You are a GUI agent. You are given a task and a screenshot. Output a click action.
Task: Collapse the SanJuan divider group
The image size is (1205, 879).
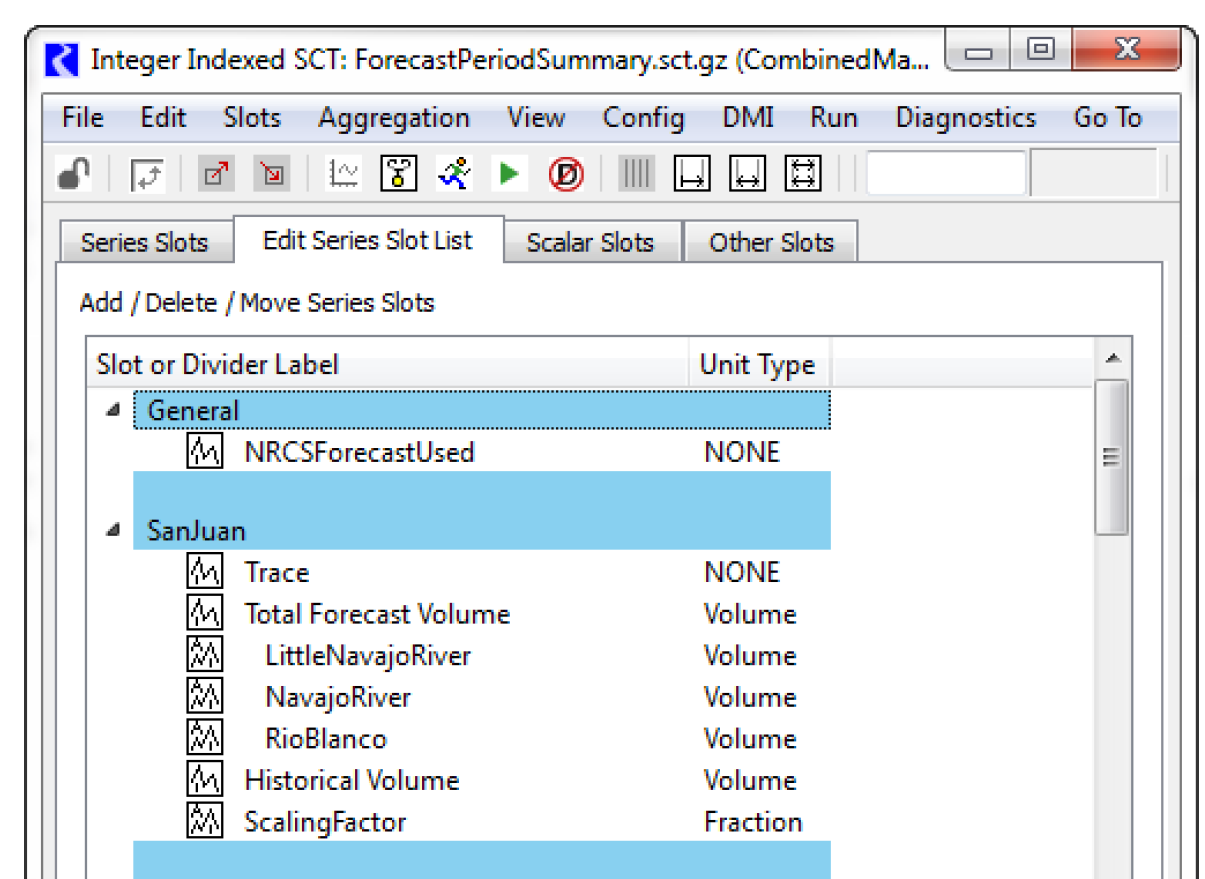tap(113, 531)
